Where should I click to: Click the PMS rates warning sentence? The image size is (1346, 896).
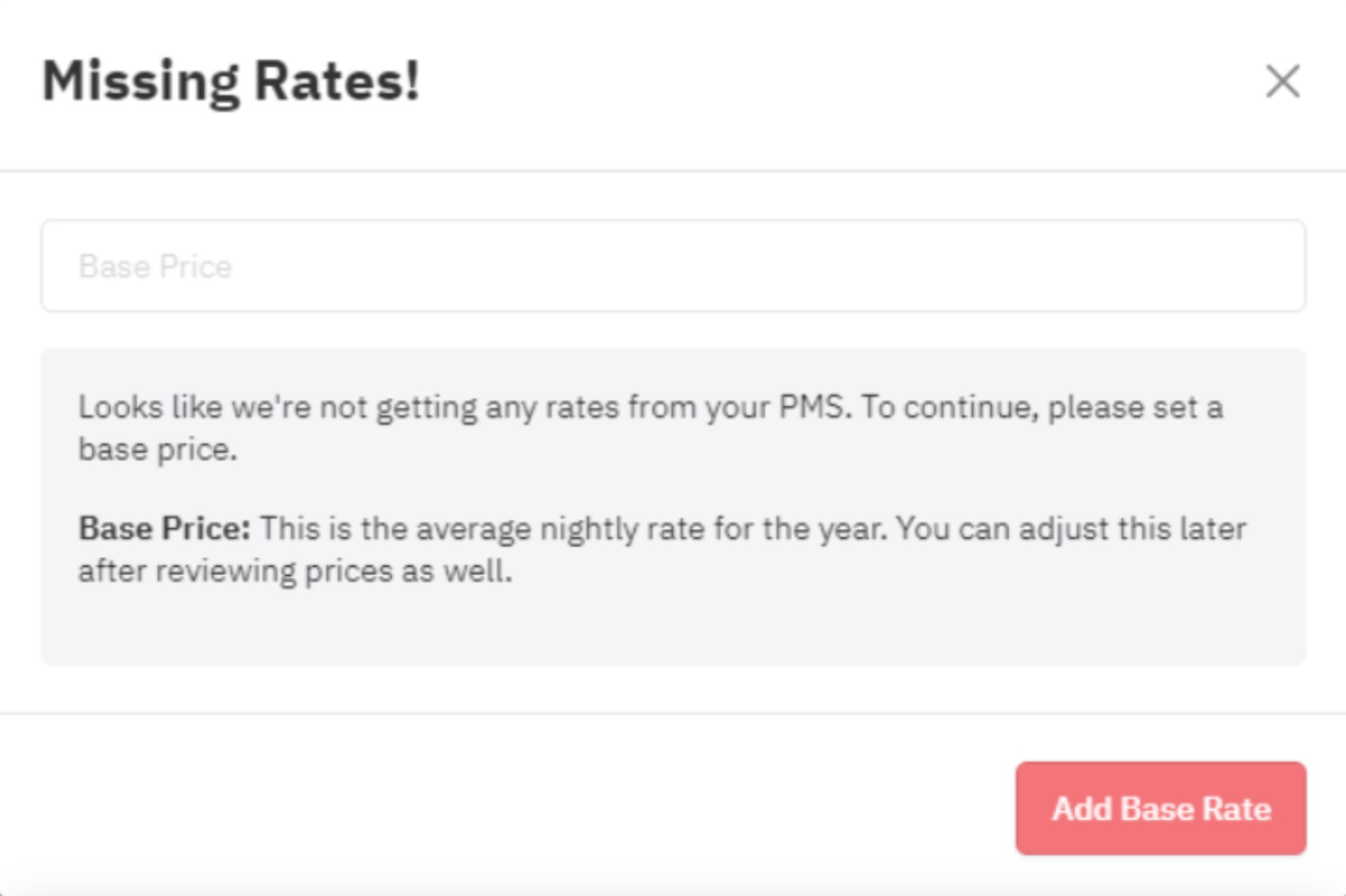(651, 428)
